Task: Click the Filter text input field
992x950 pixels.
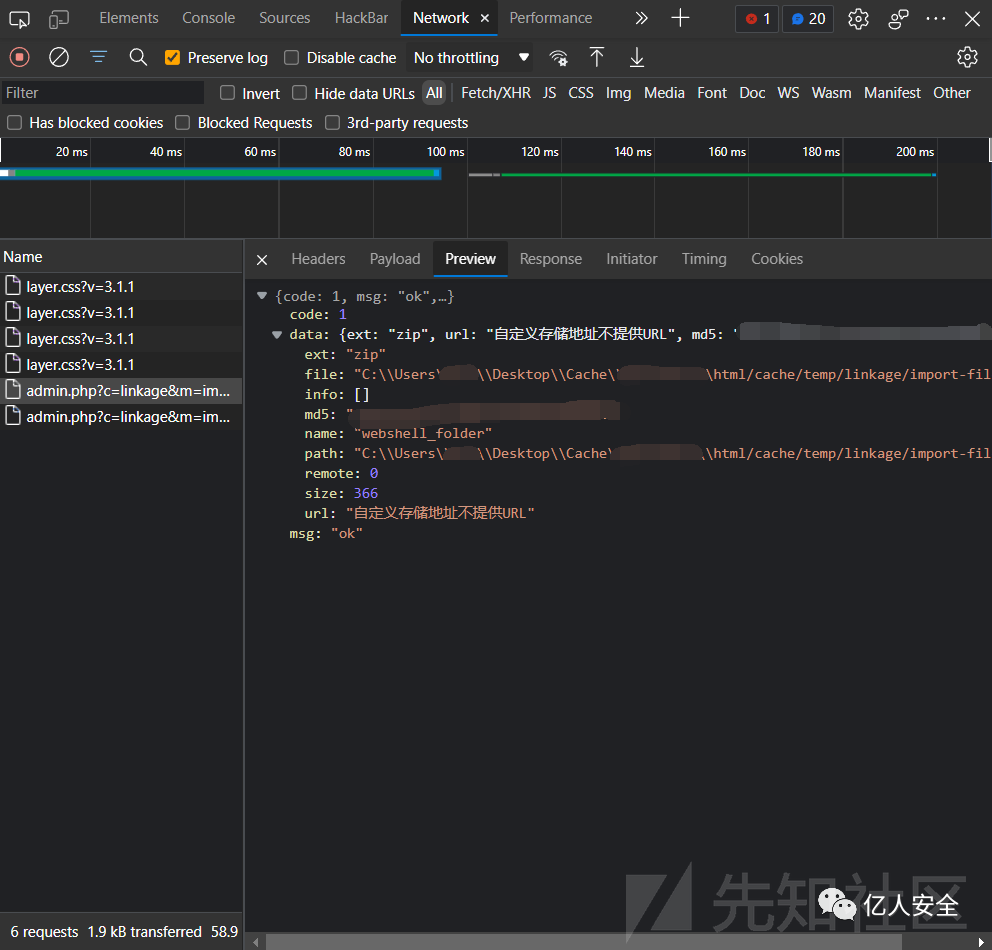Action: point(103,93)
